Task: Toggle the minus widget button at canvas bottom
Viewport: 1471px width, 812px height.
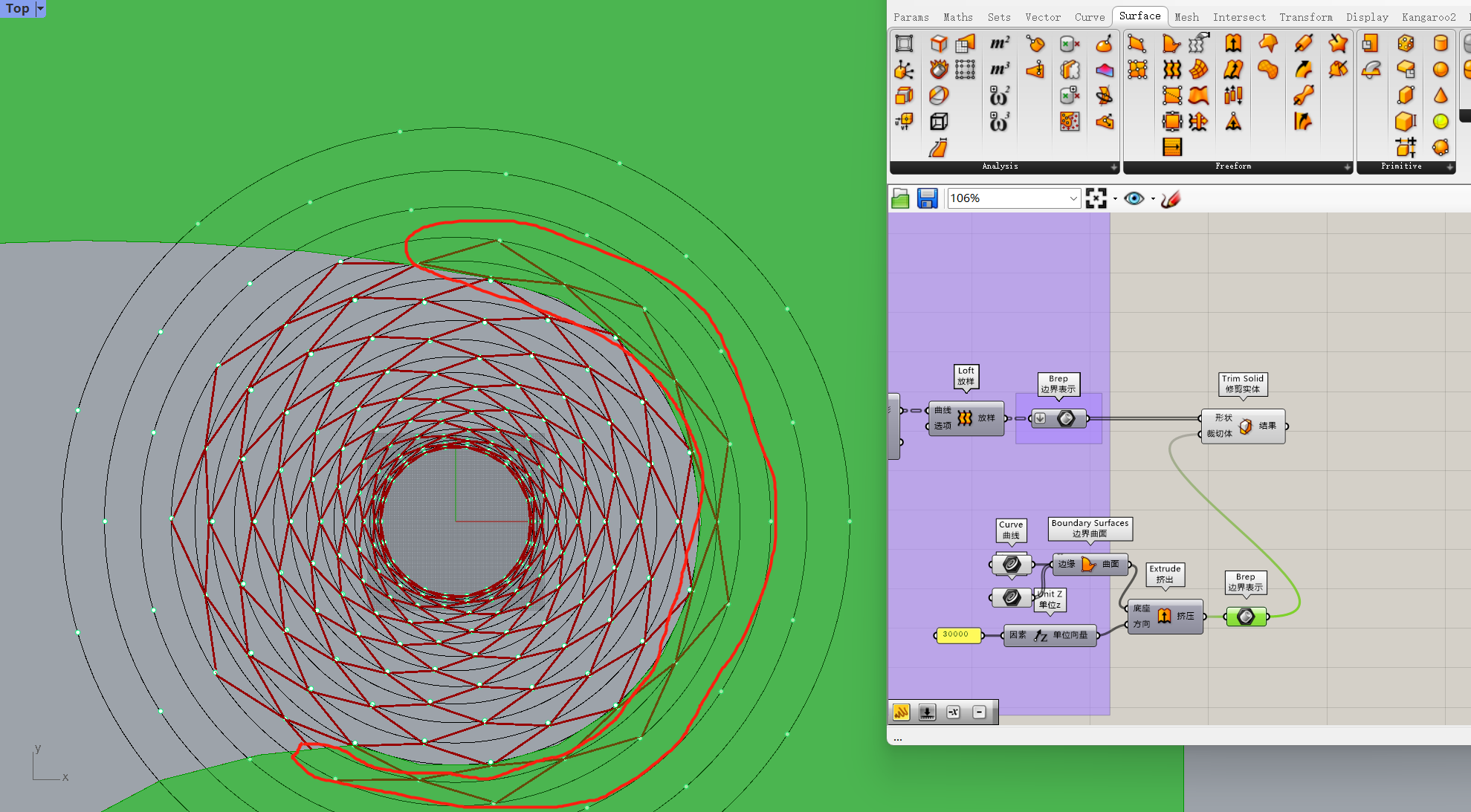Action: tap(980, 712)
